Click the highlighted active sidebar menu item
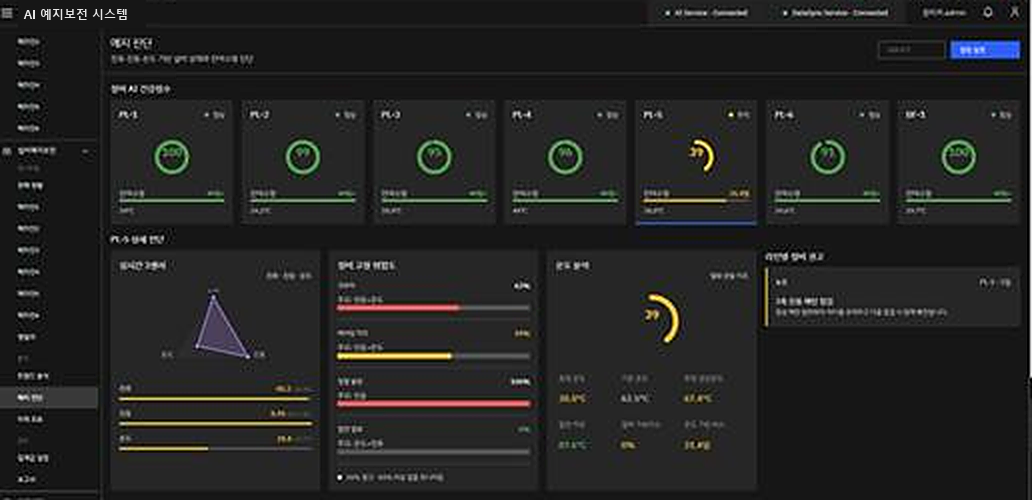 (49, 397)
